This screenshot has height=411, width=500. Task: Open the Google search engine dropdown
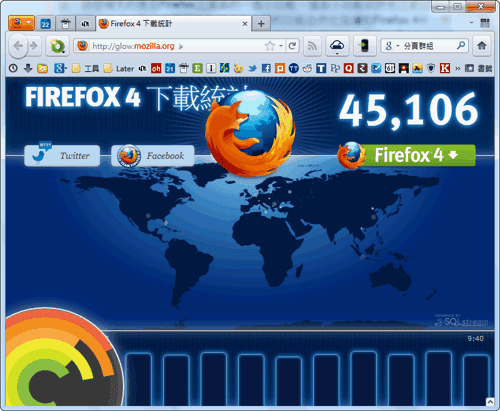(392, 46)
